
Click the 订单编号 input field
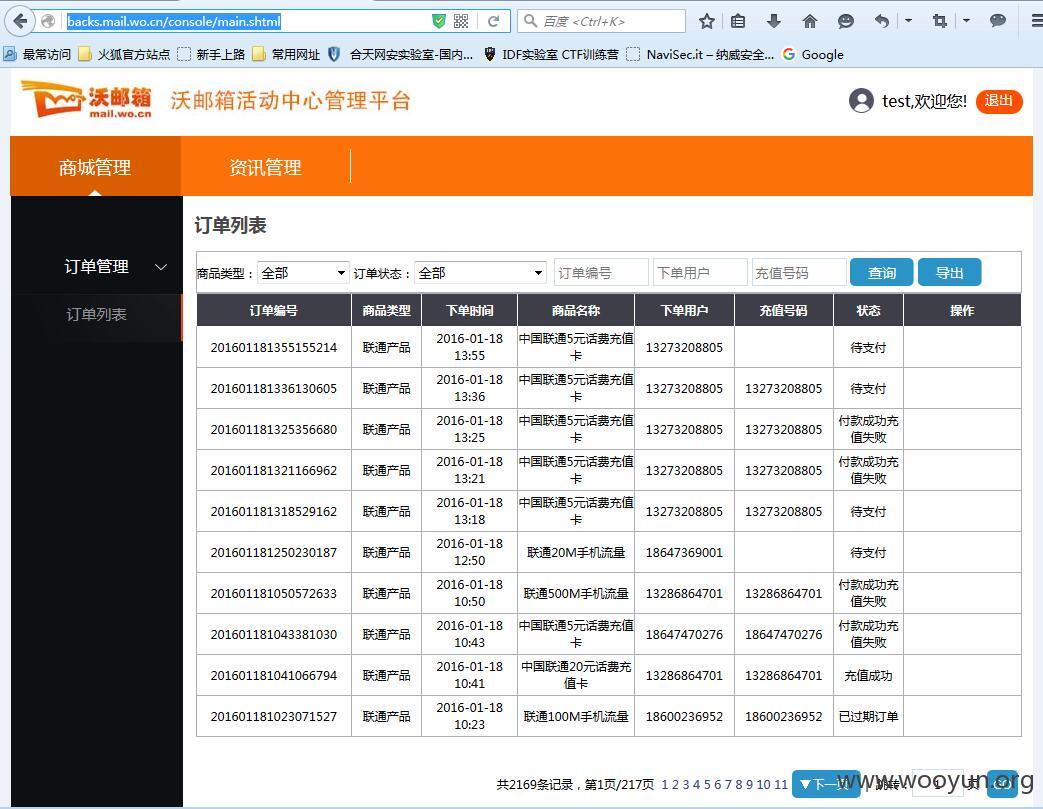click(x=601, y=273)
